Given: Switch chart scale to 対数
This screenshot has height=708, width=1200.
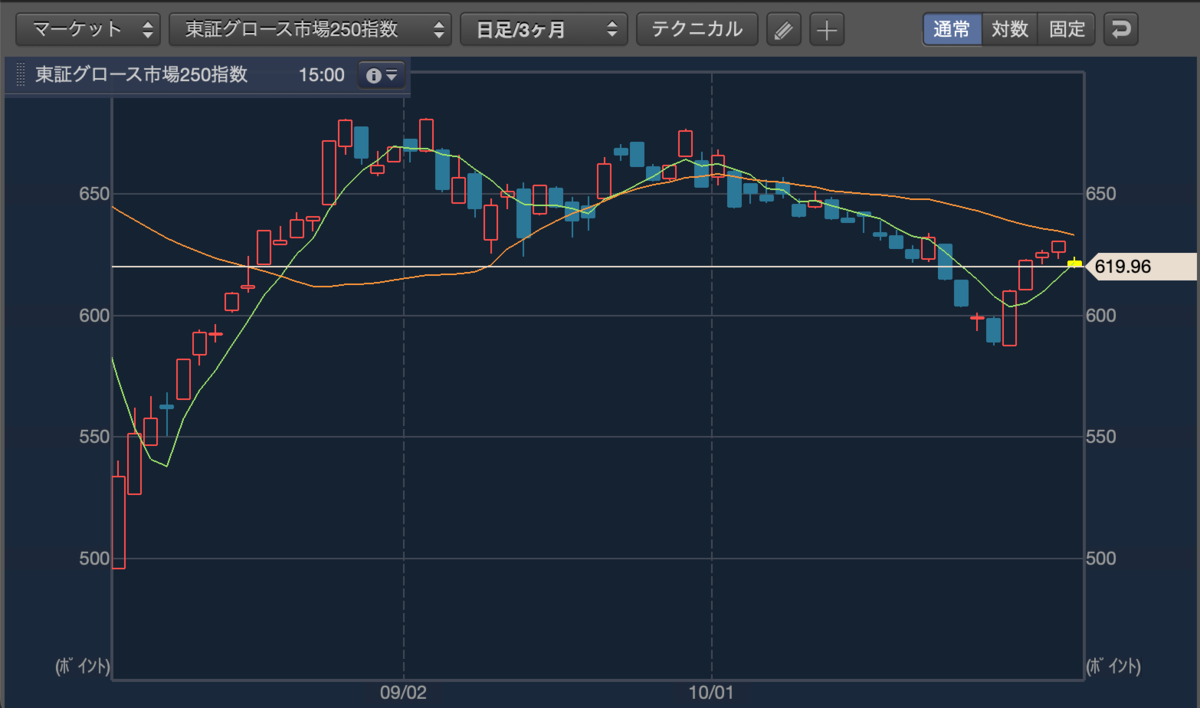Looking at the screenshot, I should pyautogui.click(x=1010, y=29).
